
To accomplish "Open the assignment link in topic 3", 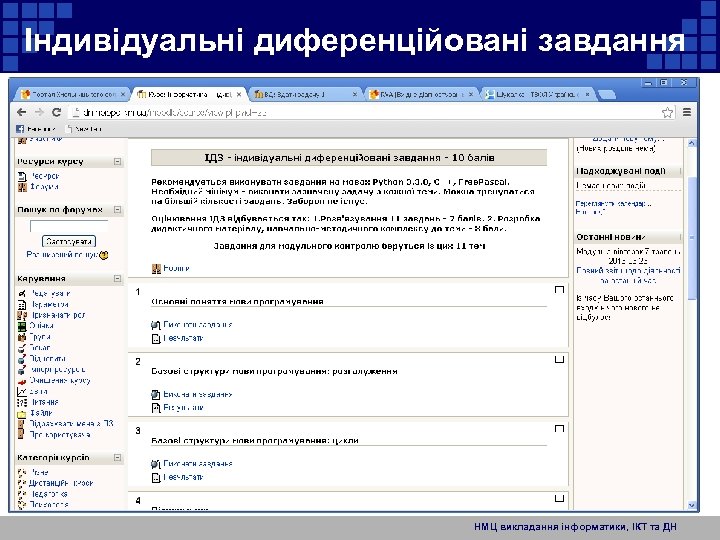I will (197, 464).
